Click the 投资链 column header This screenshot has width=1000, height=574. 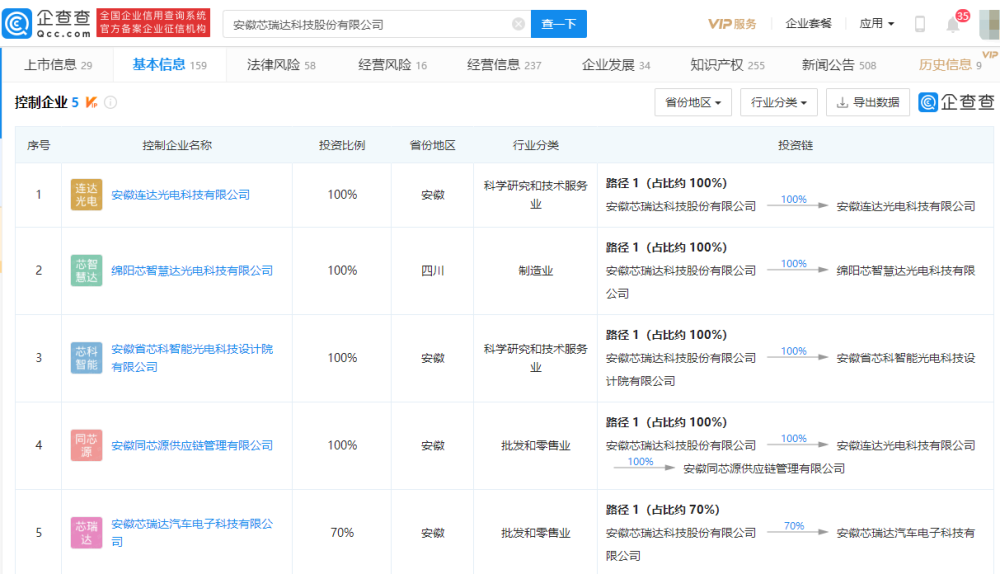point(795,145)
